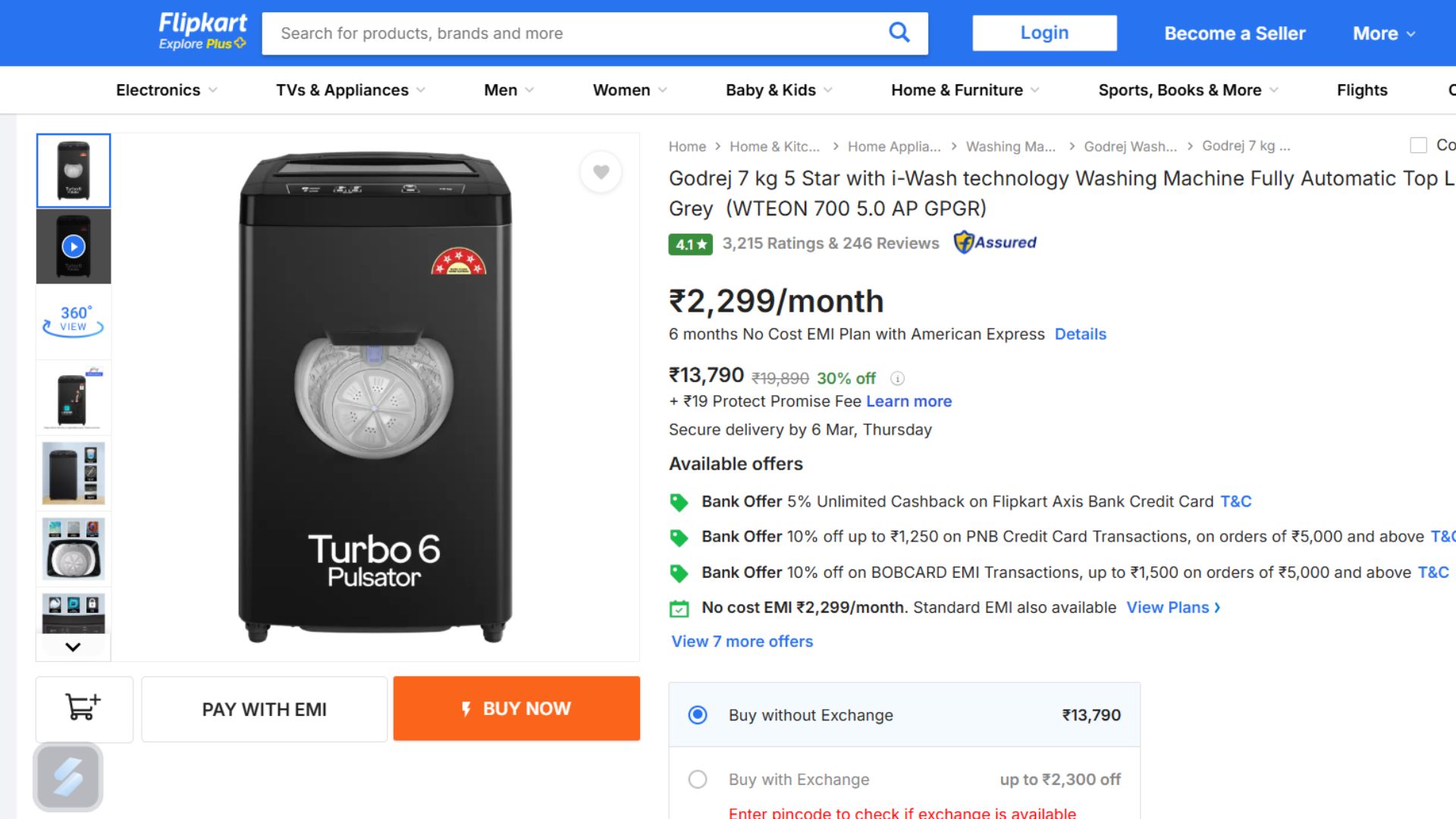Select Buy with Exchange option
The width and height of the screenshot is (1456, 819).
click(x=697, y=780)
